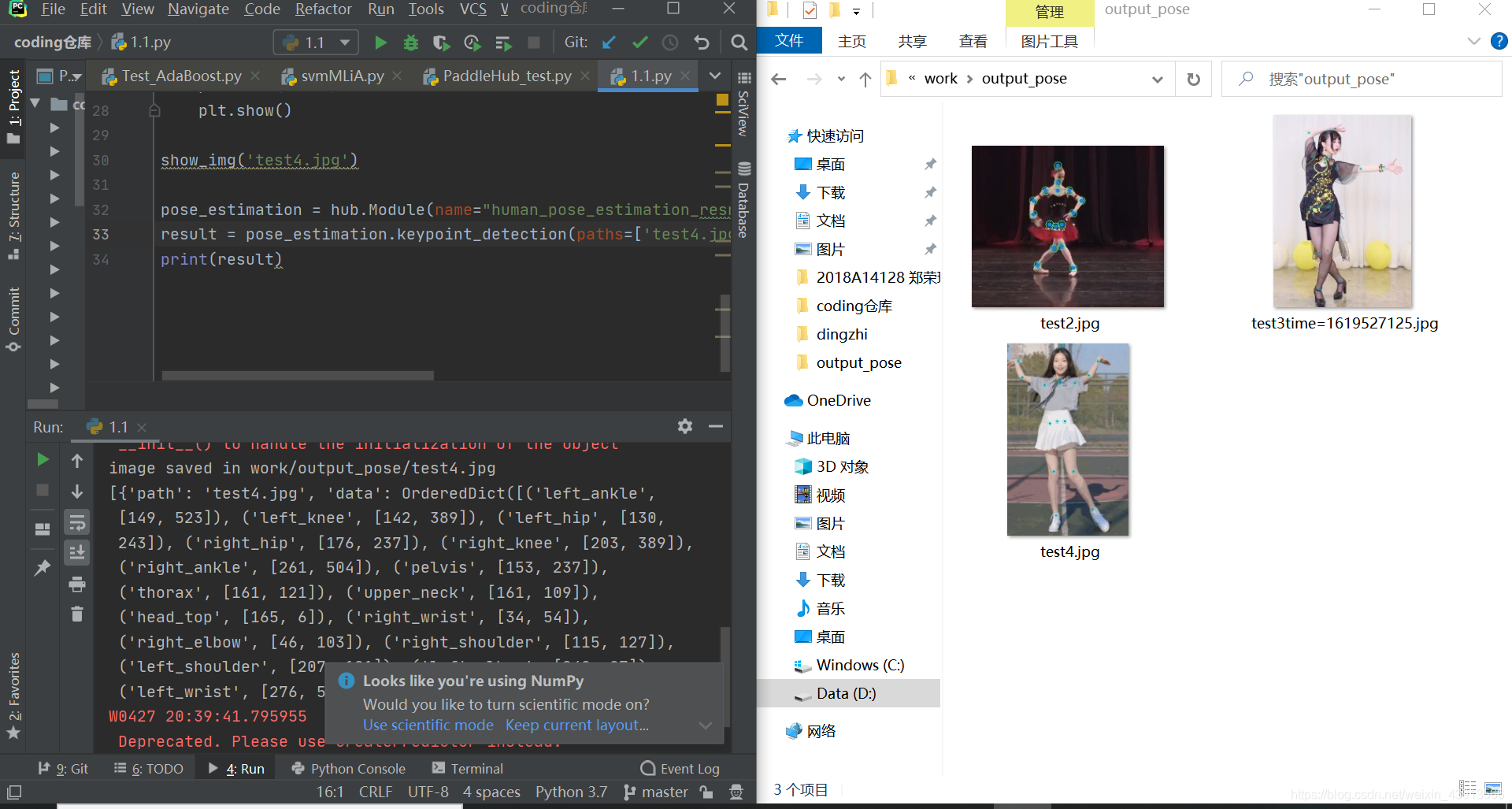Open Explorer help question mark
Image resolution: width=1512 pixels, height=809 pixels.
tap(1499, 41)
